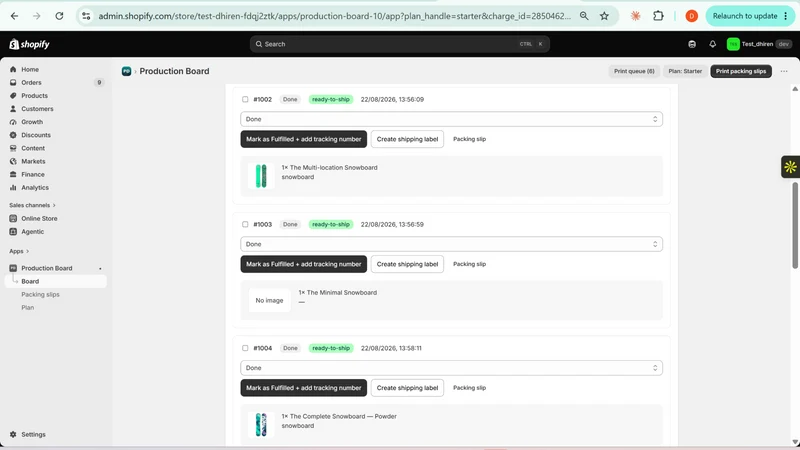Open Home in Shopify sidebar

[x=30, y=69]
